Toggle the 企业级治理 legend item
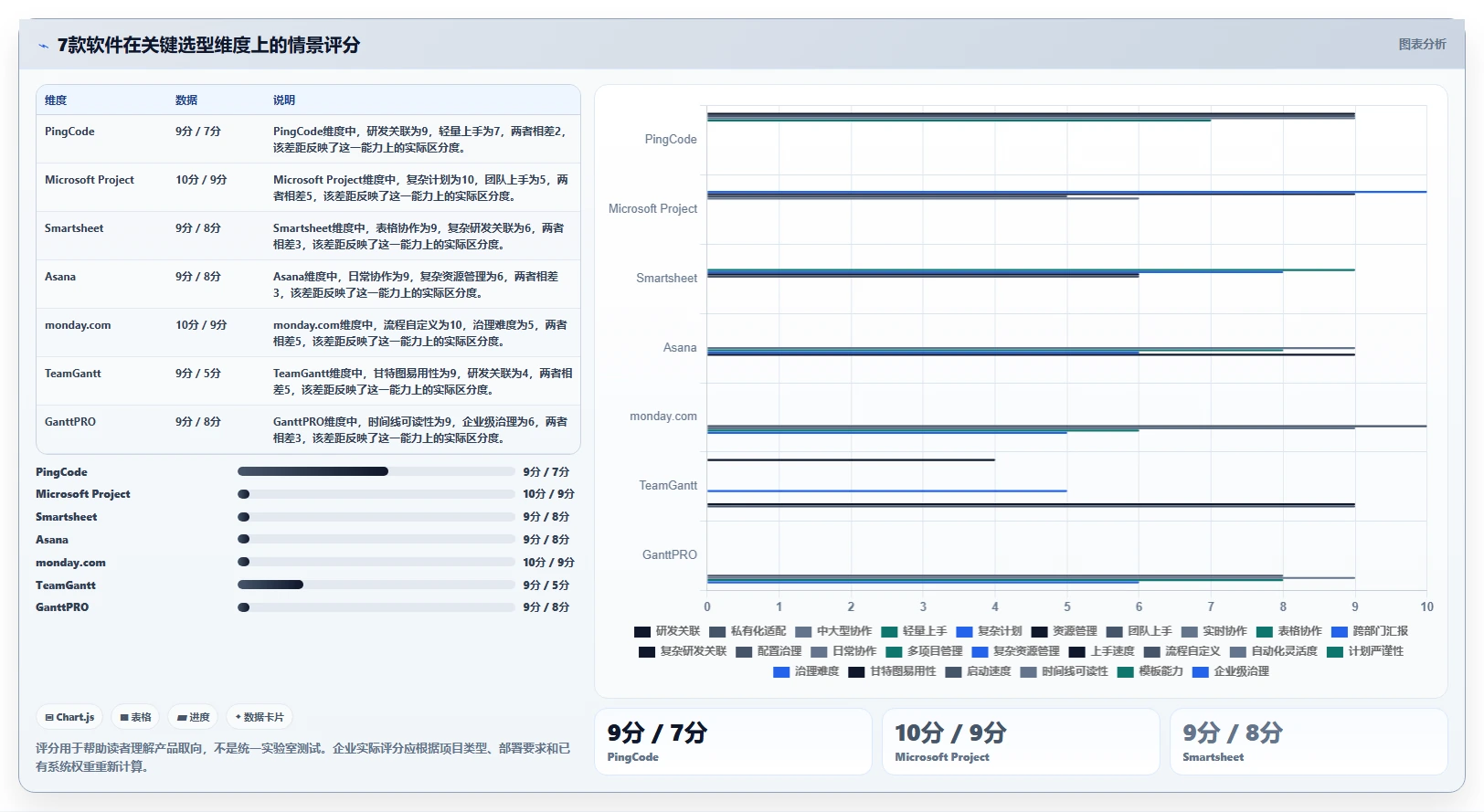Image resolution: width=1484 pixels, height=812 pixels. click(x=1230, y=671)
